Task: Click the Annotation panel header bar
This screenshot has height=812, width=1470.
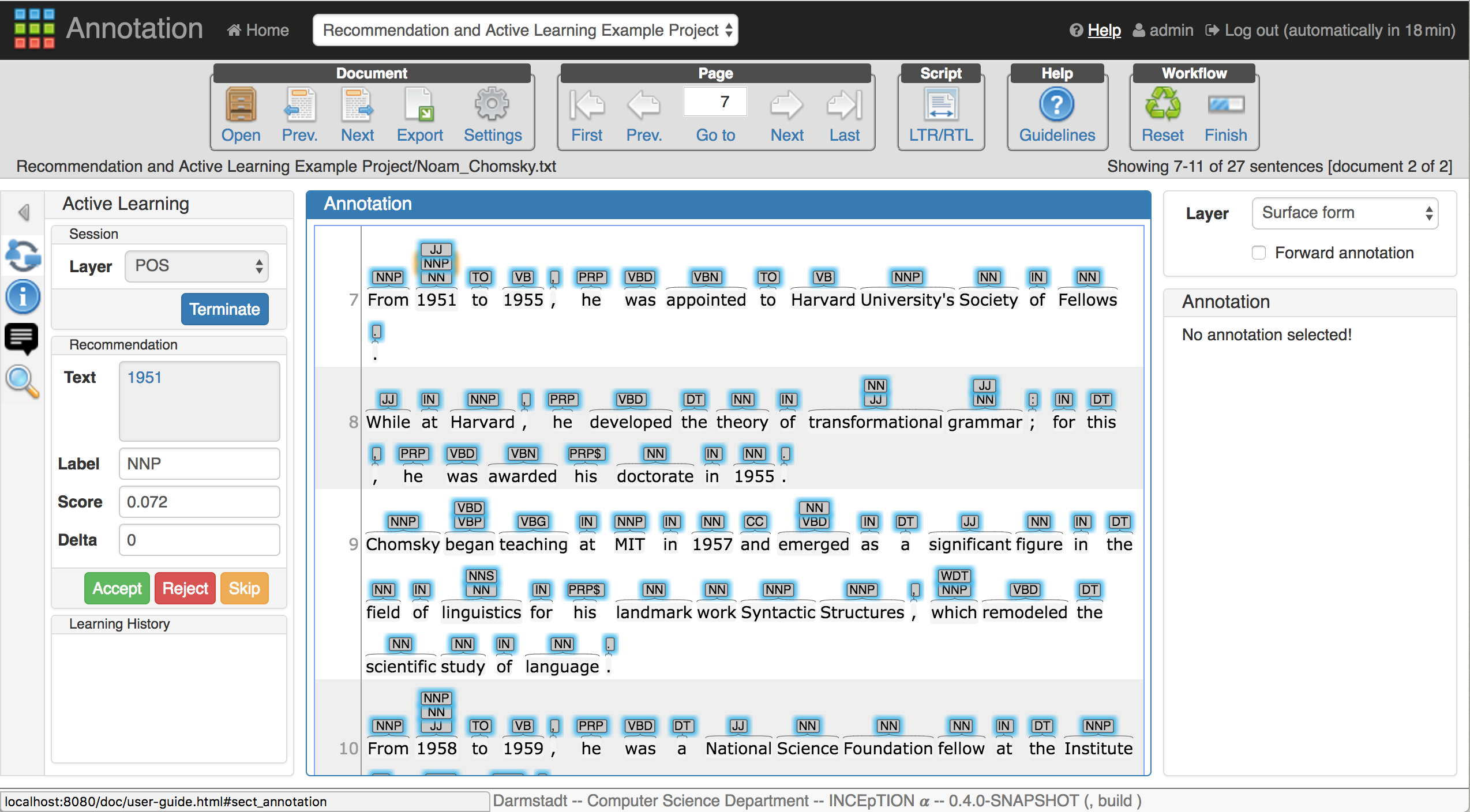Action: click(x=729, y=204)
